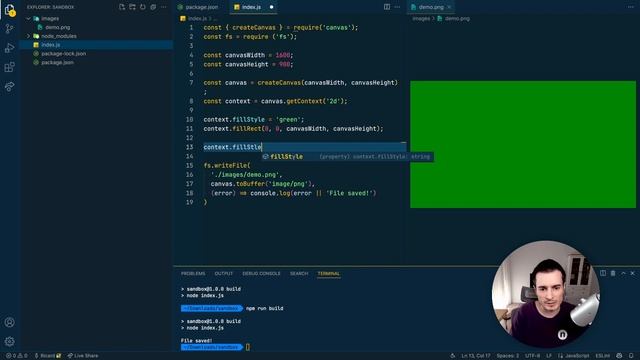
Task: Expand the node_modules folder
Action: (x=28, y=36)
